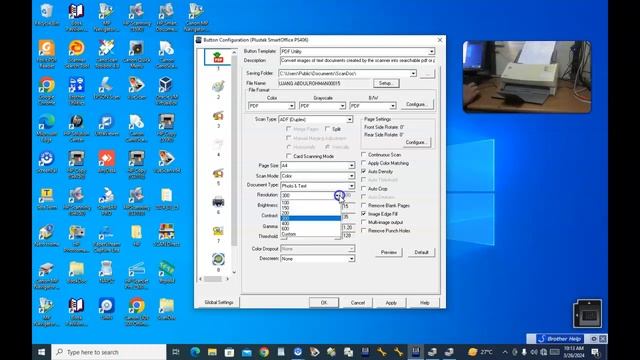Click the webcam scanner video thumbnail
This screenshot has width=640, height=360.
tap(527, 77)
